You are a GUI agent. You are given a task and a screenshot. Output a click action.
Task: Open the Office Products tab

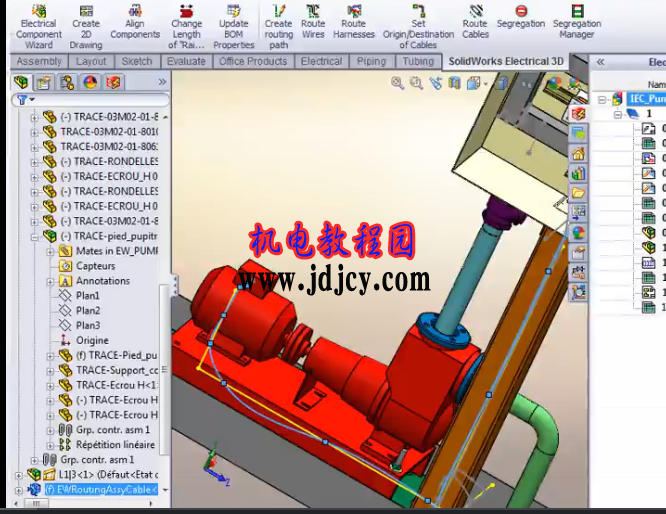(253, 62)
